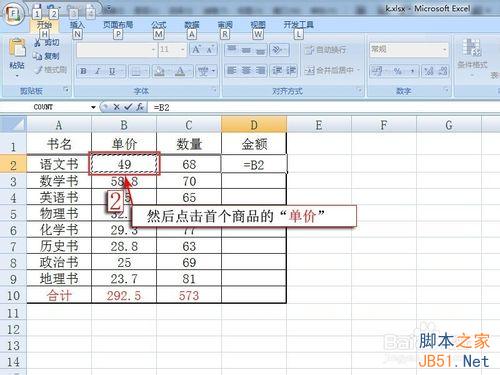Open the Page Layout (页面布局) tab
The width and height of the screenshot is (500, 375).
(118, 25)
